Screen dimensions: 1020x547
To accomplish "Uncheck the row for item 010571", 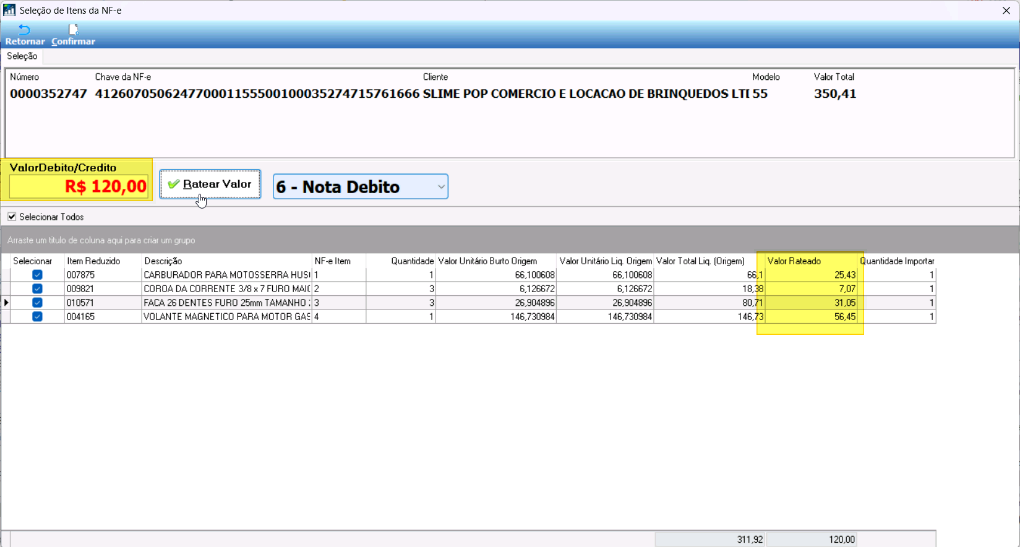I will coord(37,302).
